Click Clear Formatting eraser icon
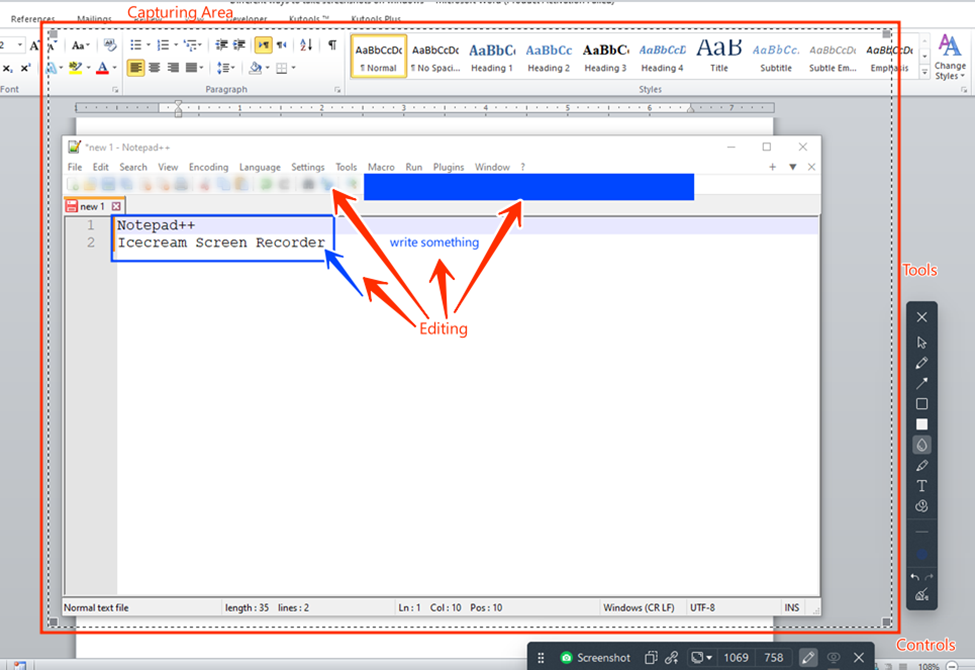The image size is (975, 670). pos(110,45)
